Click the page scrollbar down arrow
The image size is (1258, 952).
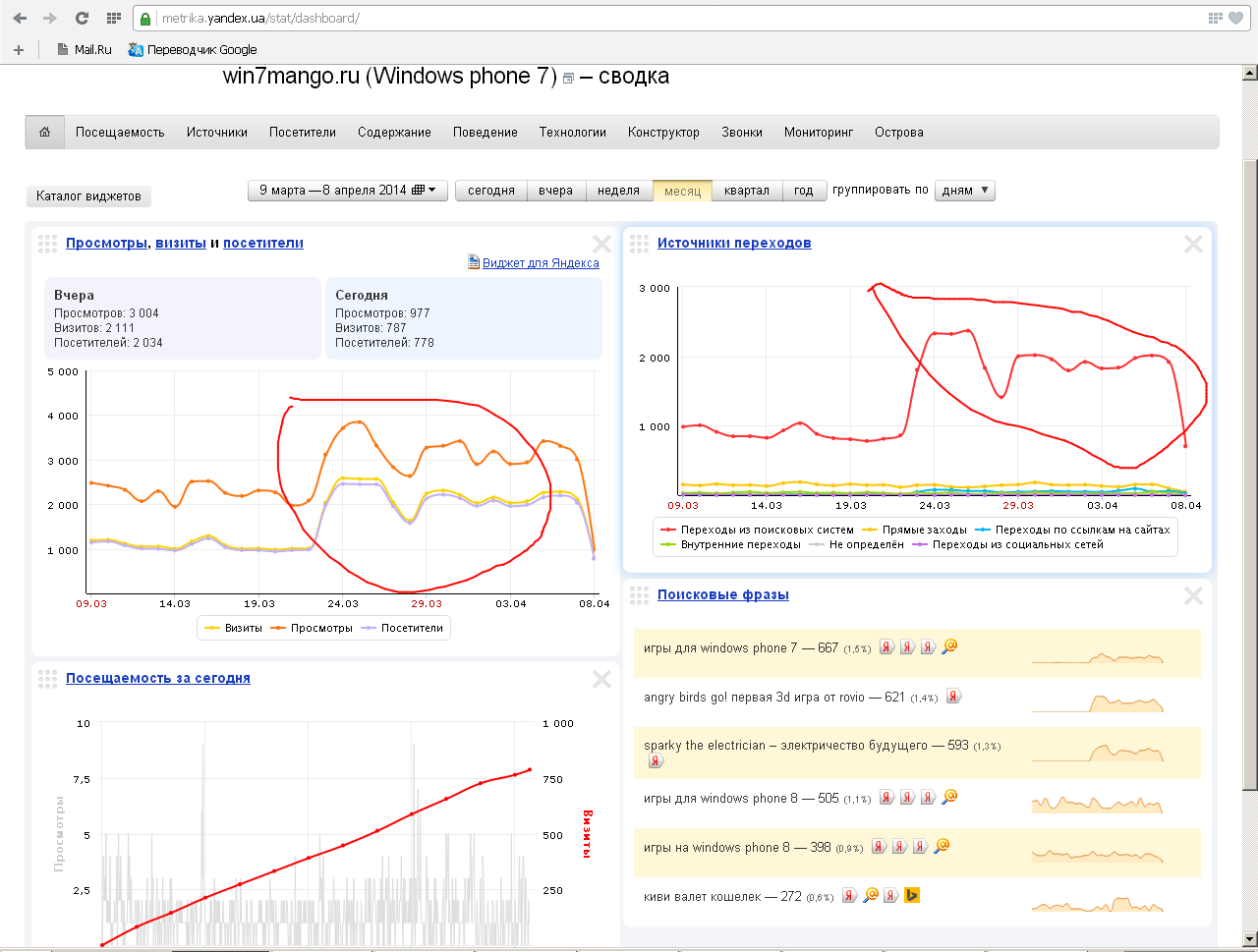click(1250, 939)
